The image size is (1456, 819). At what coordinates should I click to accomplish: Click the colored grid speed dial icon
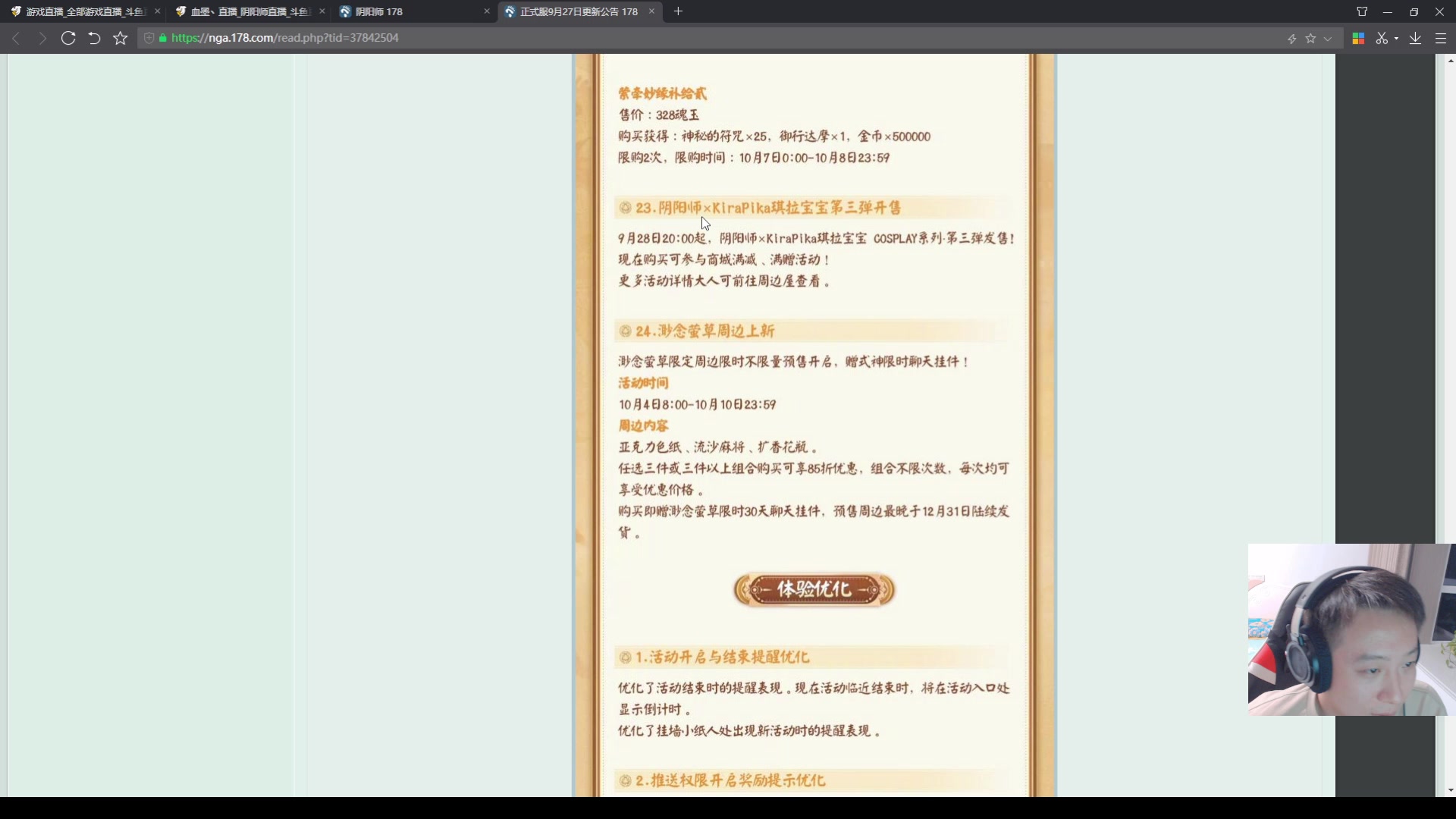click(1358, 38)
